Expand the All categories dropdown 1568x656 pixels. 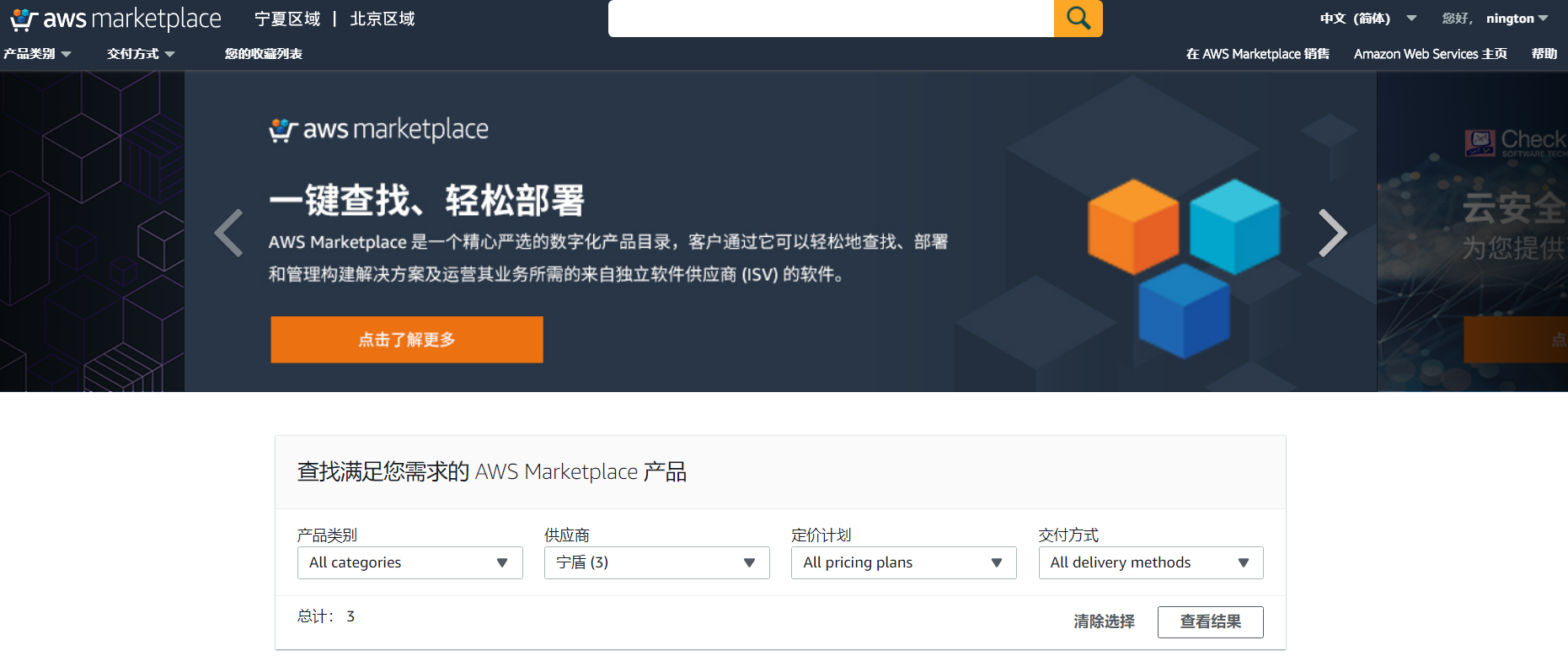click(x=409, y=562)
